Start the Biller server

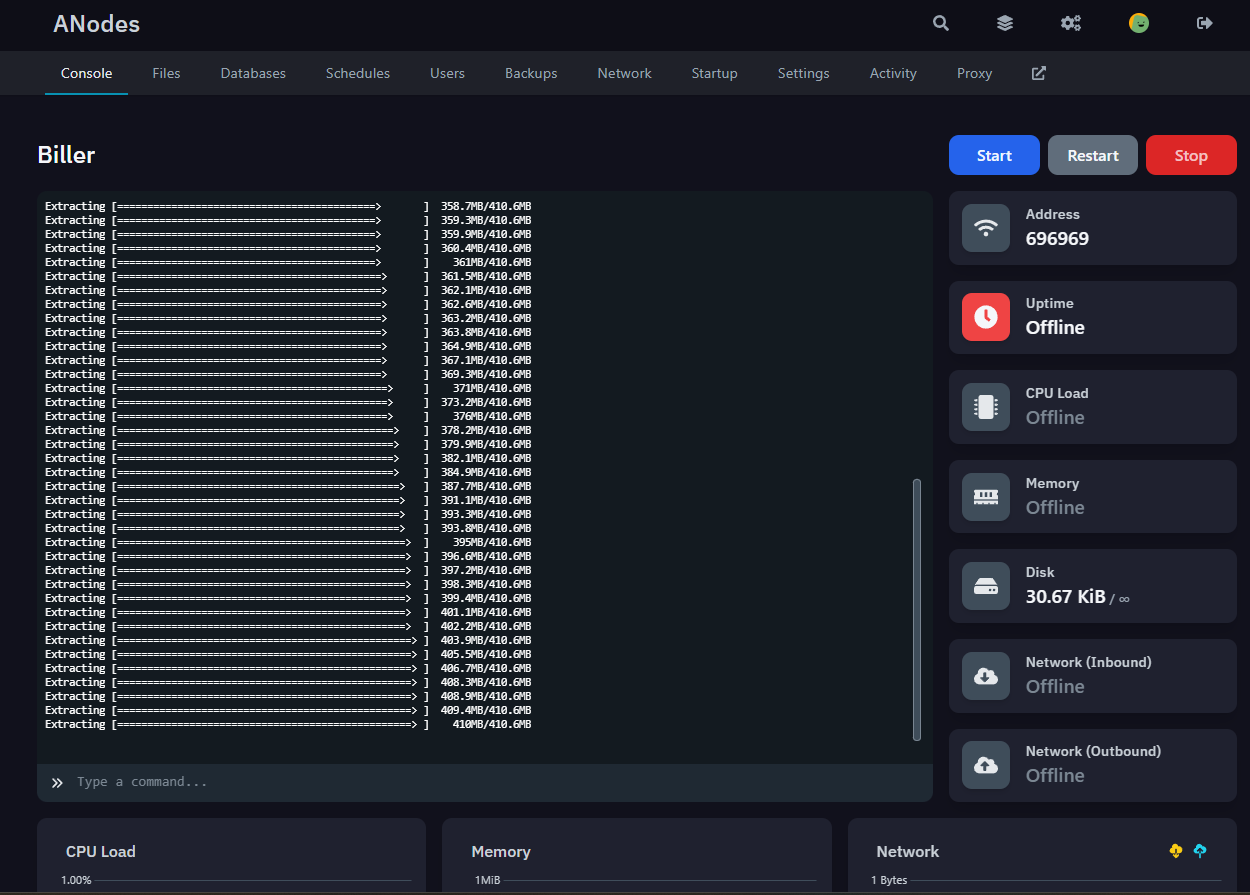993,155
